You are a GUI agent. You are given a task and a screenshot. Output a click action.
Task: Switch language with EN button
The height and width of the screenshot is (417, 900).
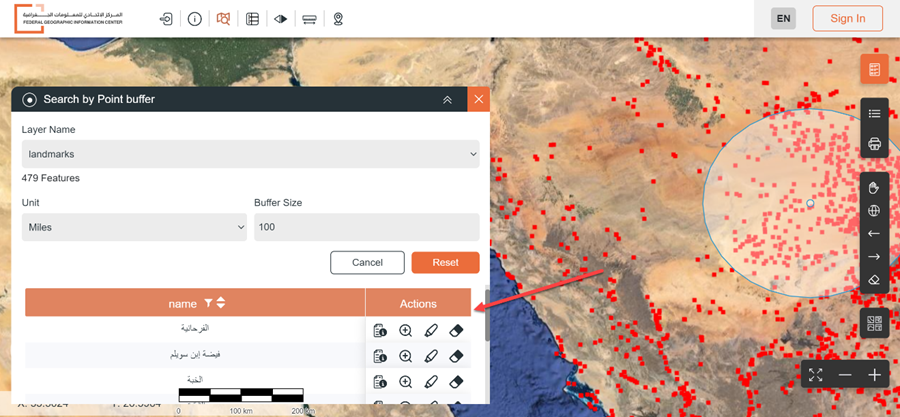[783, 18]
